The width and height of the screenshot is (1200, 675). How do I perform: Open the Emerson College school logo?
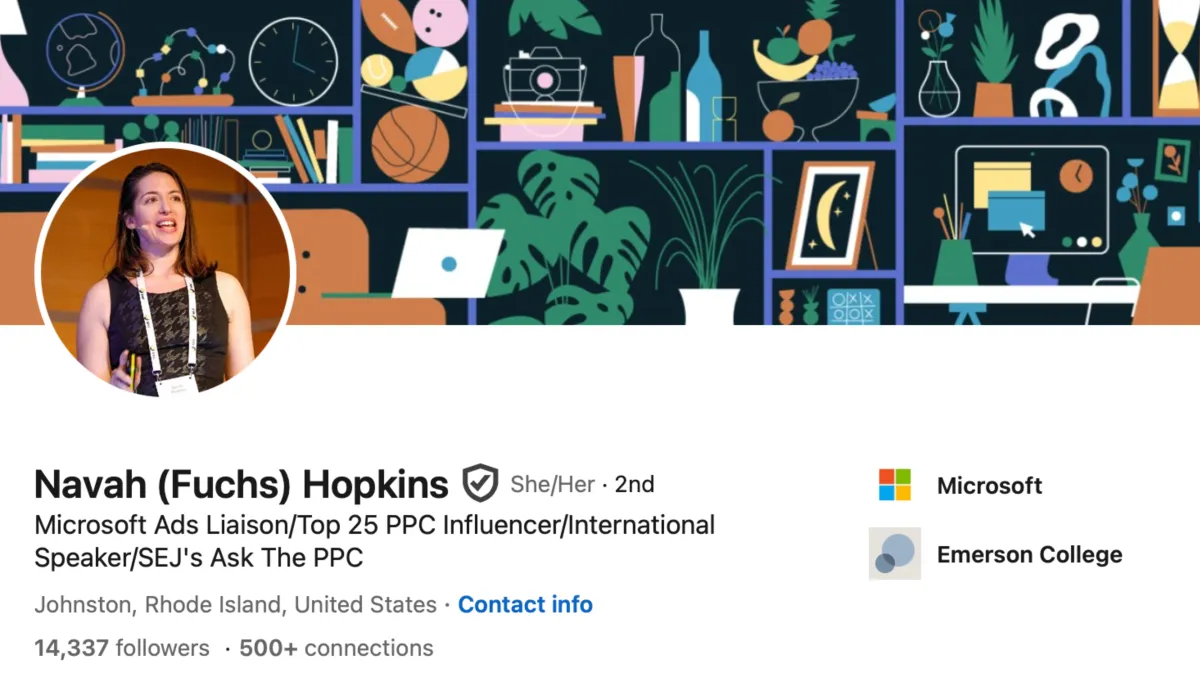(893, 554)
